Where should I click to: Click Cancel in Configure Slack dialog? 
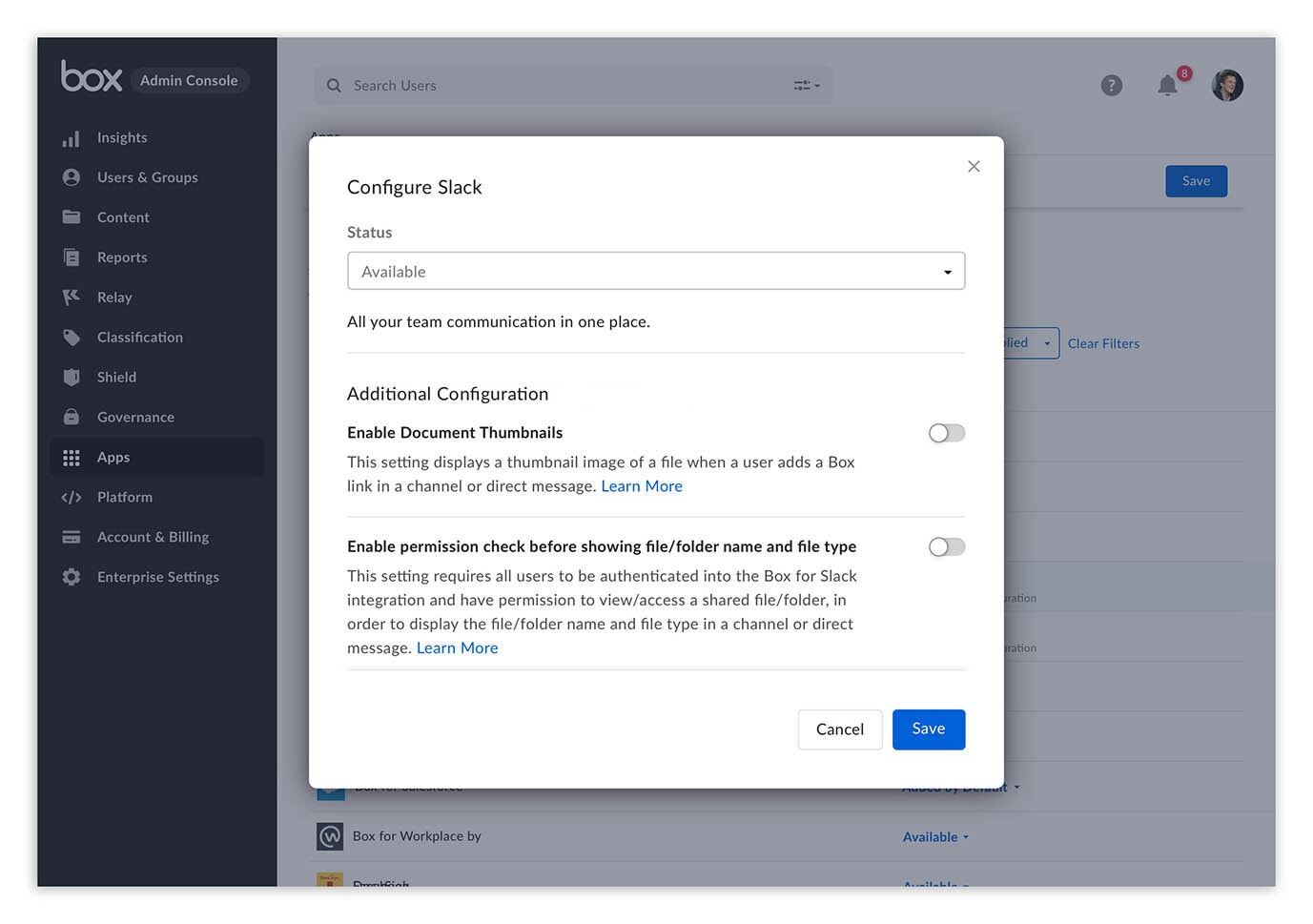point(840,729)
